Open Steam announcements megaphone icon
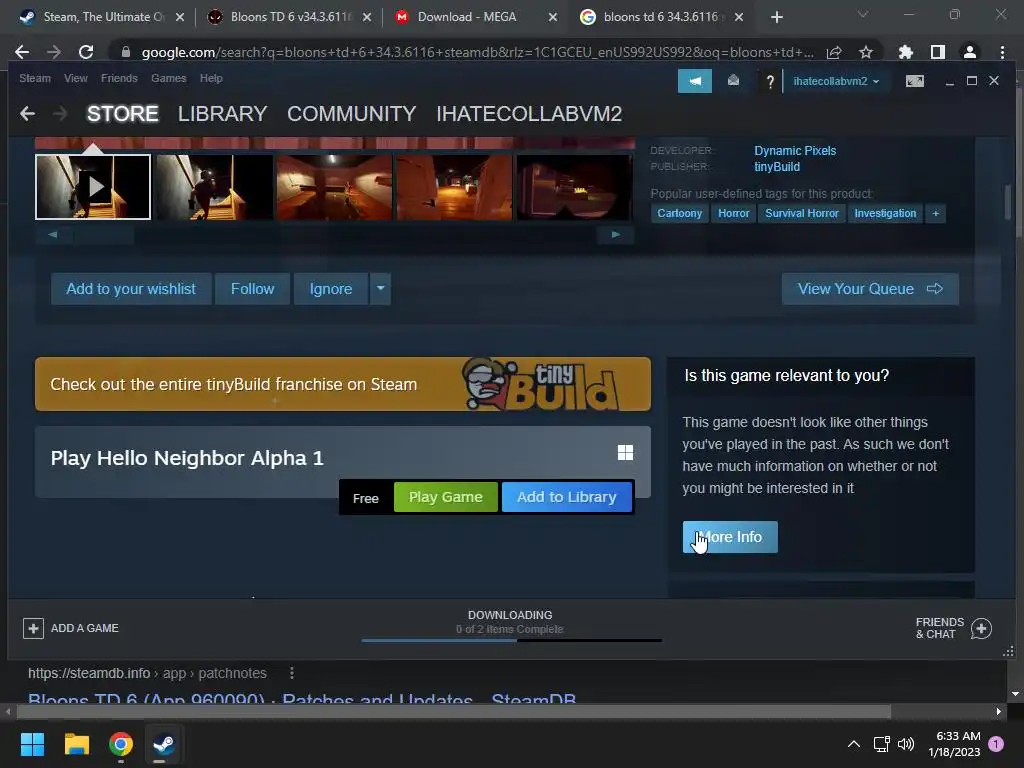This screenshot has height=768, width=1024. (x=695, y=81)
